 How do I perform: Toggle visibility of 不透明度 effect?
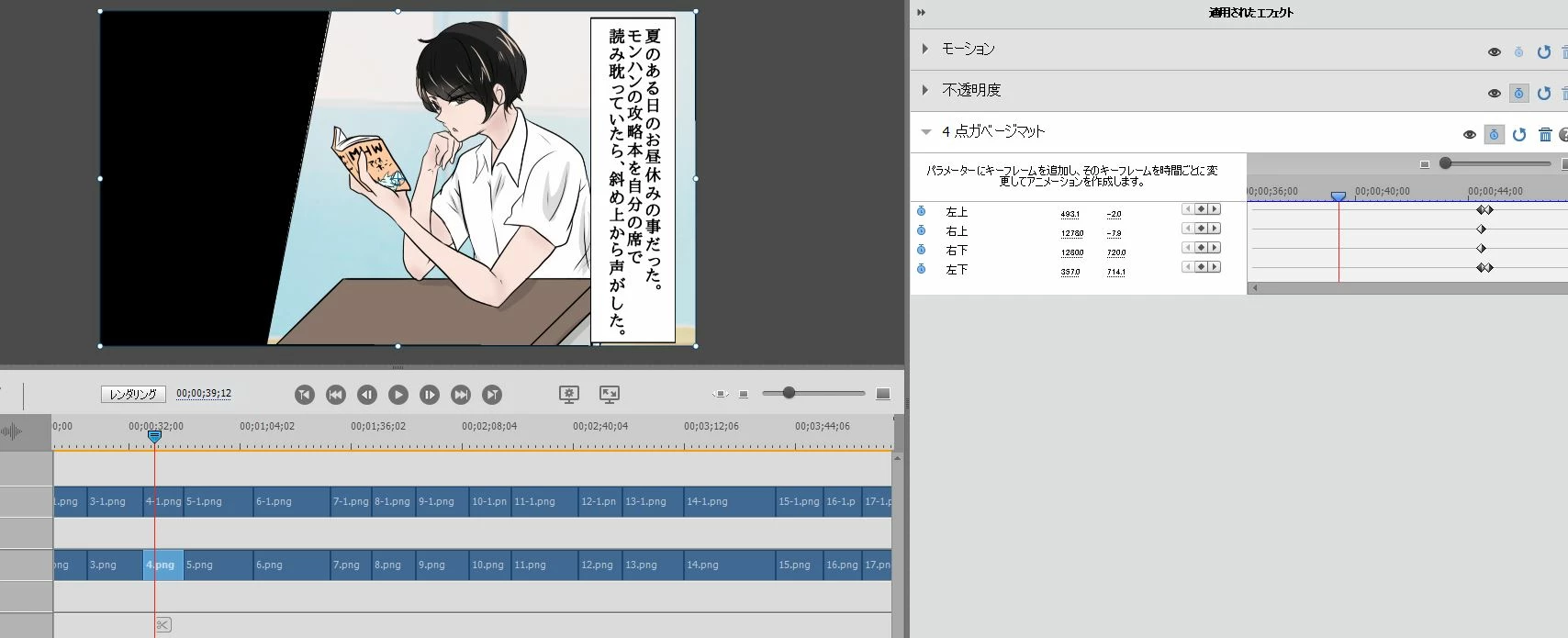click(x=1495, y=94)
